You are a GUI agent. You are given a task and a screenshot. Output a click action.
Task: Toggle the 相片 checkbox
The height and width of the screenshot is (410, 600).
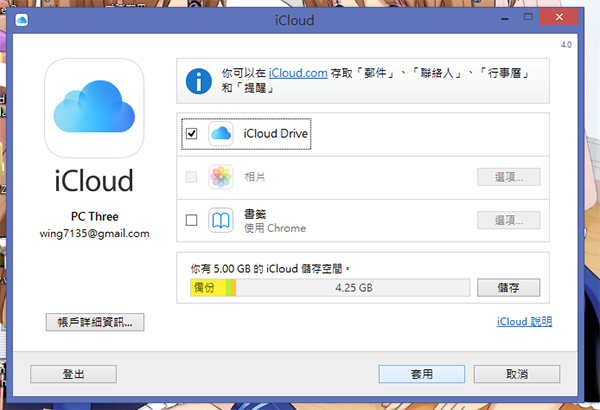click(x=192, y=177)
